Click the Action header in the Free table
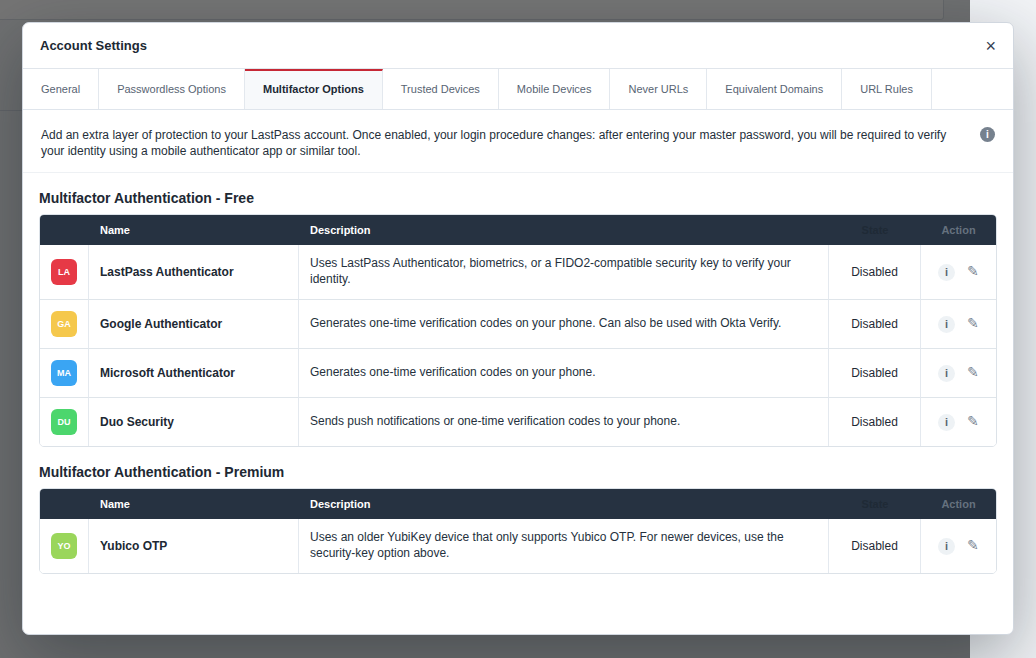 coord(958,231)
